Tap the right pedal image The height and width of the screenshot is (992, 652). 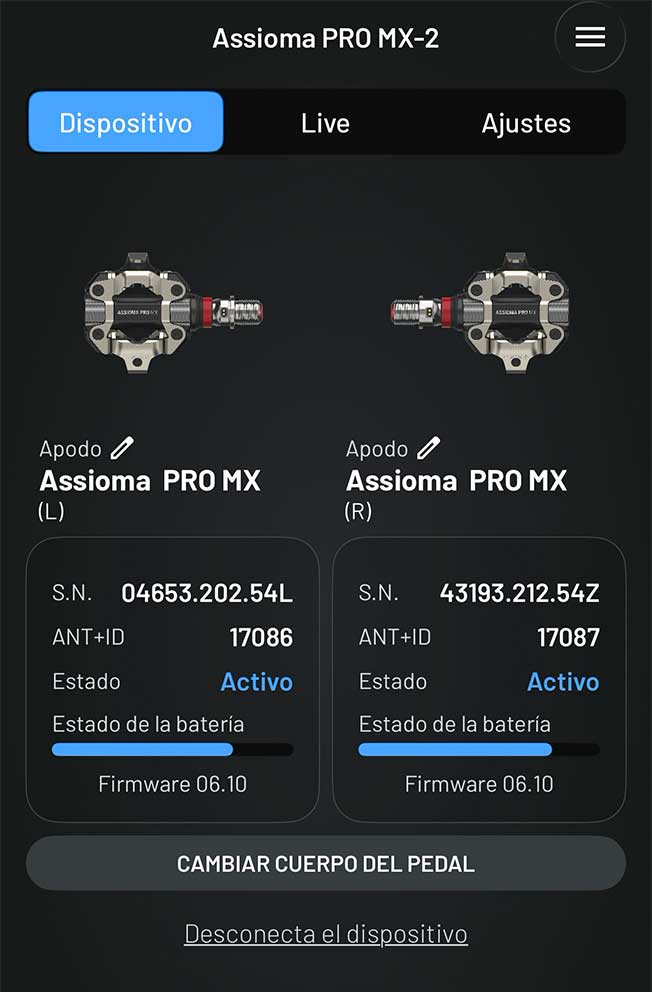pyautogui.click(x=479, y=314)
